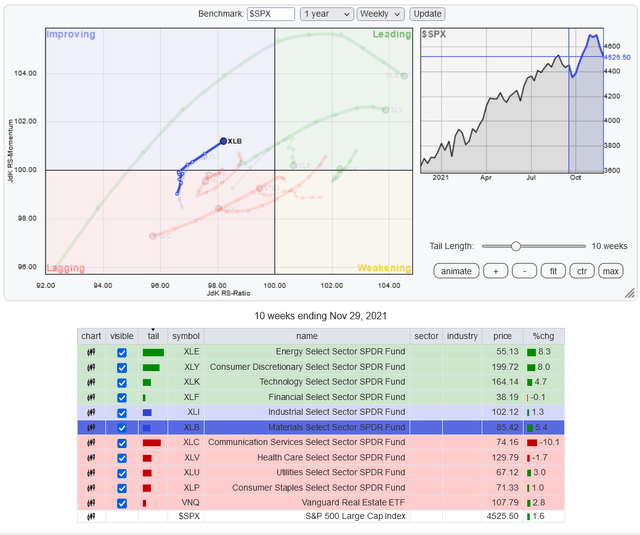The width and height of the screenshot is (640, 535).
Task: Toggle XLV visibility checkbox
Action: click(122, 458)
